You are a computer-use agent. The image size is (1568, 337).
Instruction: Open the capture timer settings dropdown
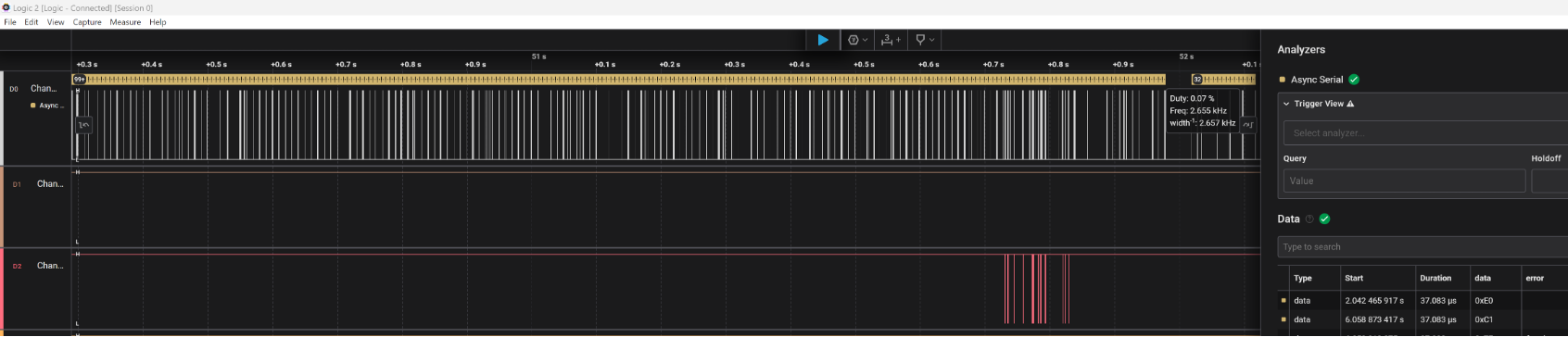[x=858, y=40]
